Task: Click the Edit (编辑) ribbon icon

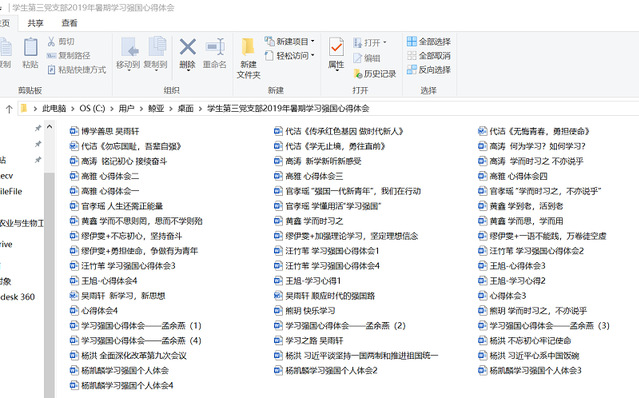Action: (x=357, y=58)
